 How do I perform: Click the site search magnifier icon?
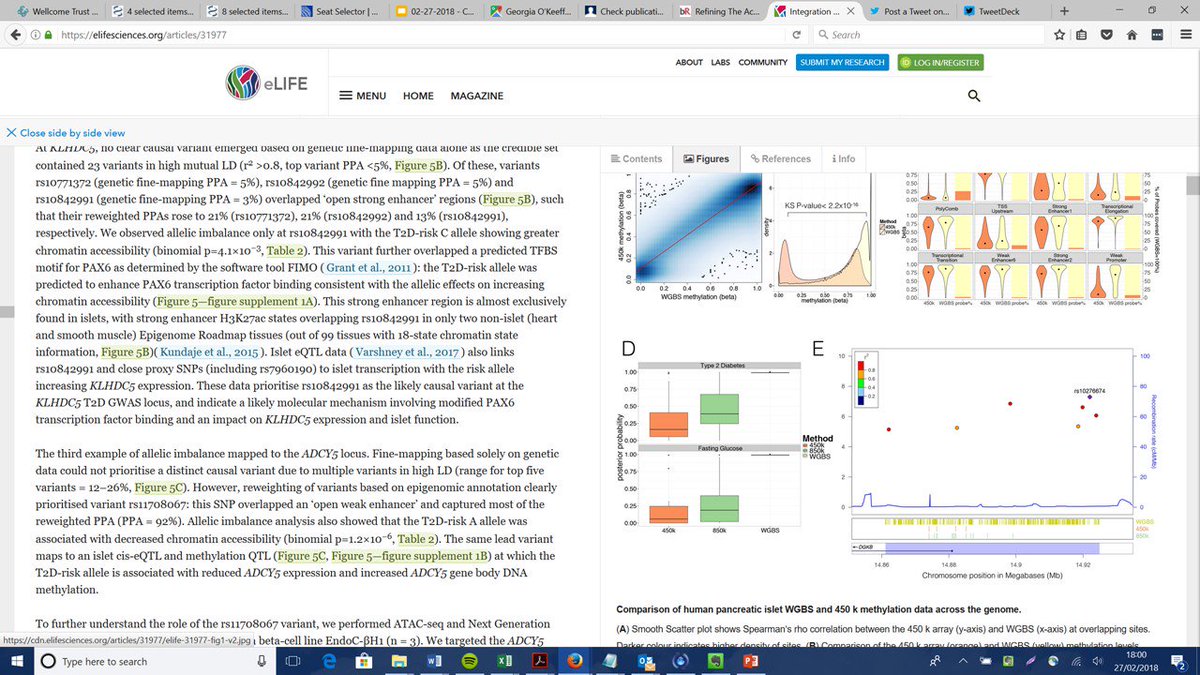tap(974, 96)
